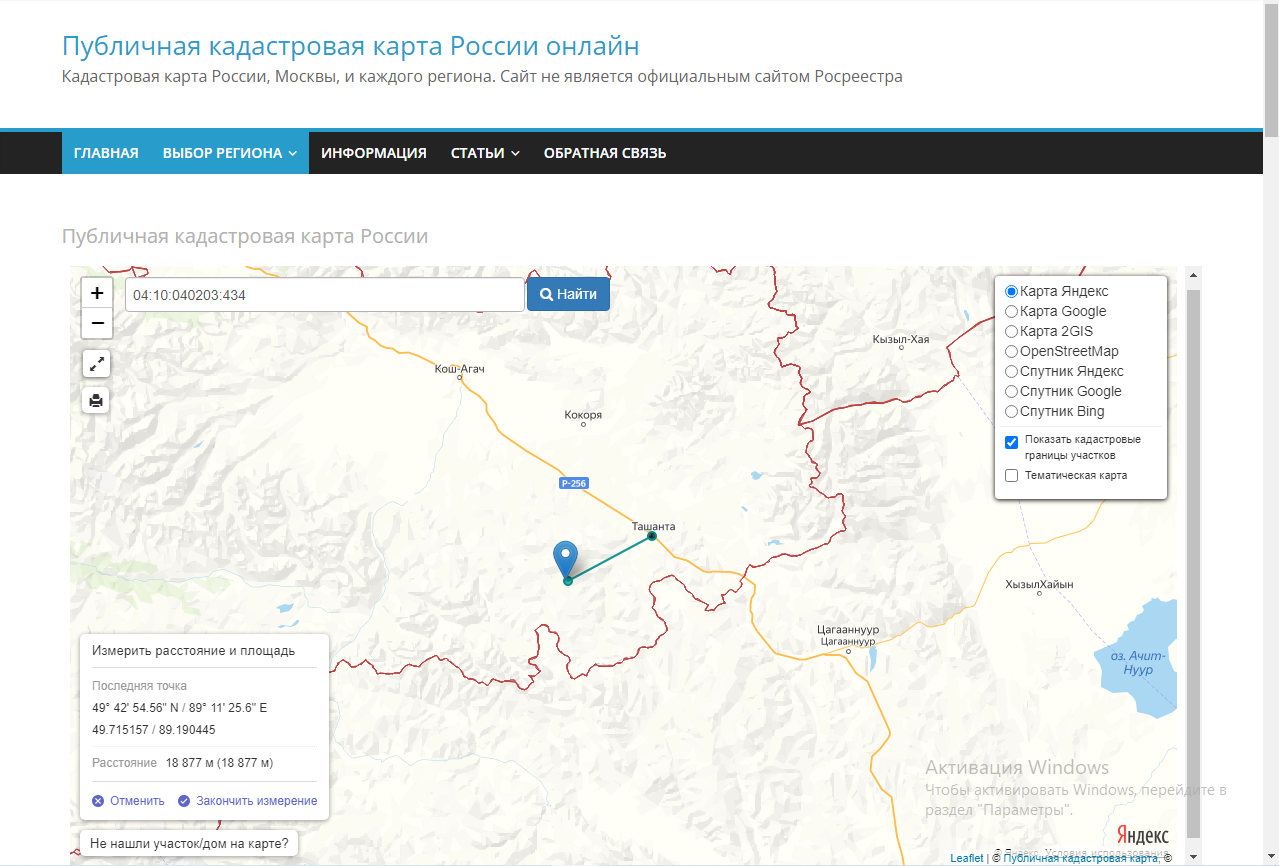Viewport: 1279px width, 866px height.
Task: Select Спутник Bing radio option
Action: 1011,411
